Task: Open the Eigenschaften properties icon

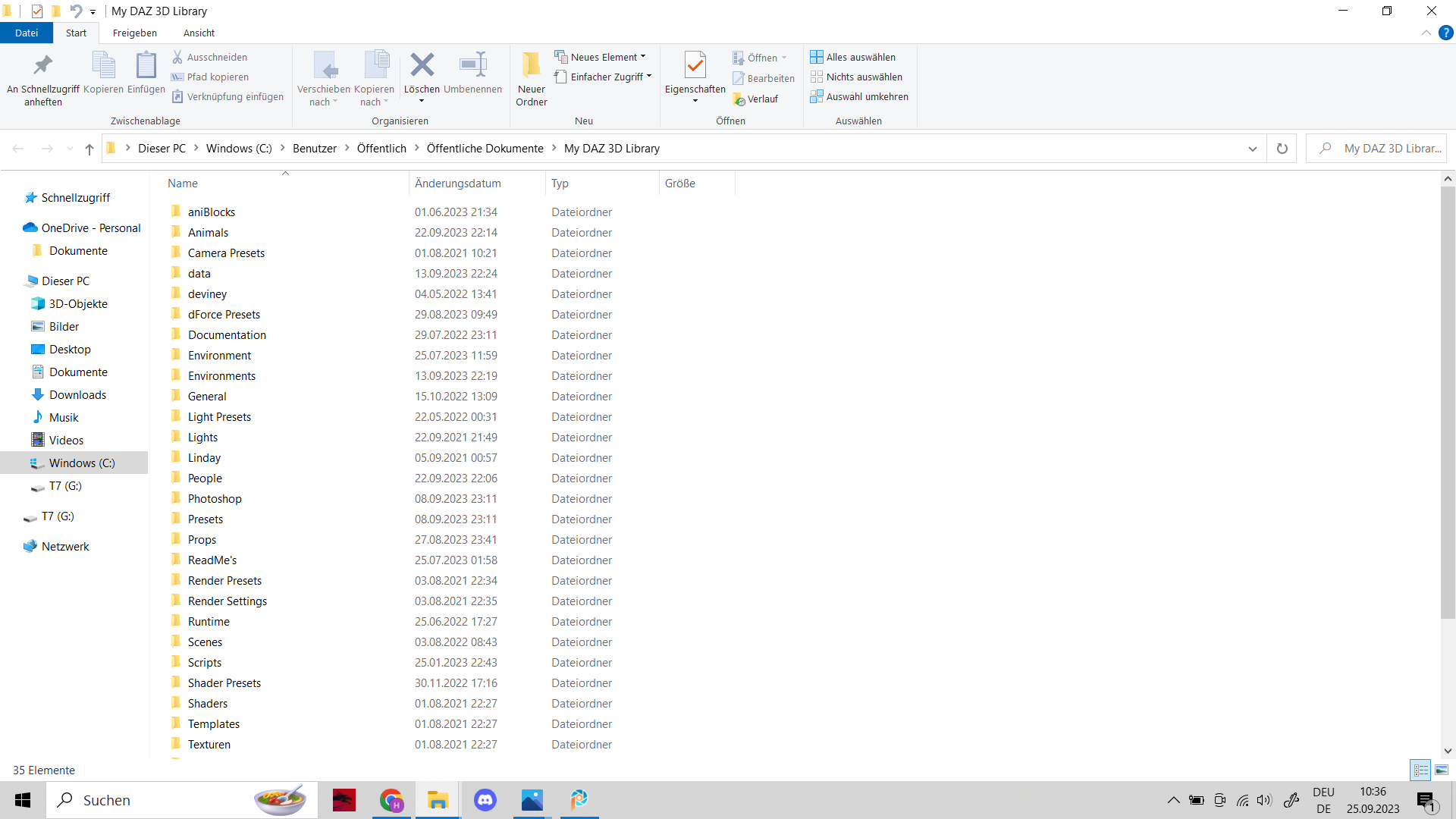Action: 695,66
